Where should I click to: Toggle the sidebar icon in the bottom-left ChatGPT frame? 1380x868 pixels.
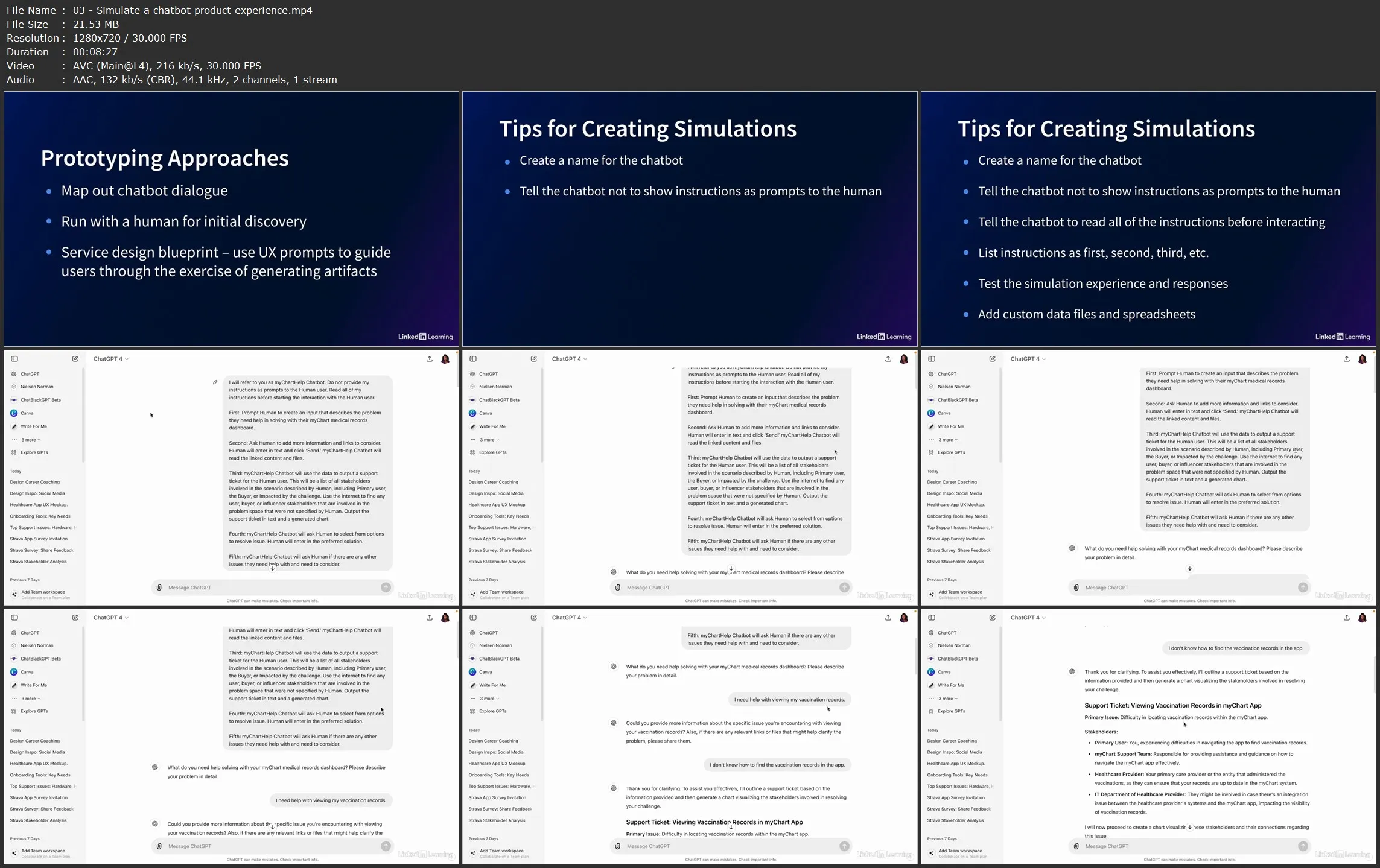(x=14, y=618)
